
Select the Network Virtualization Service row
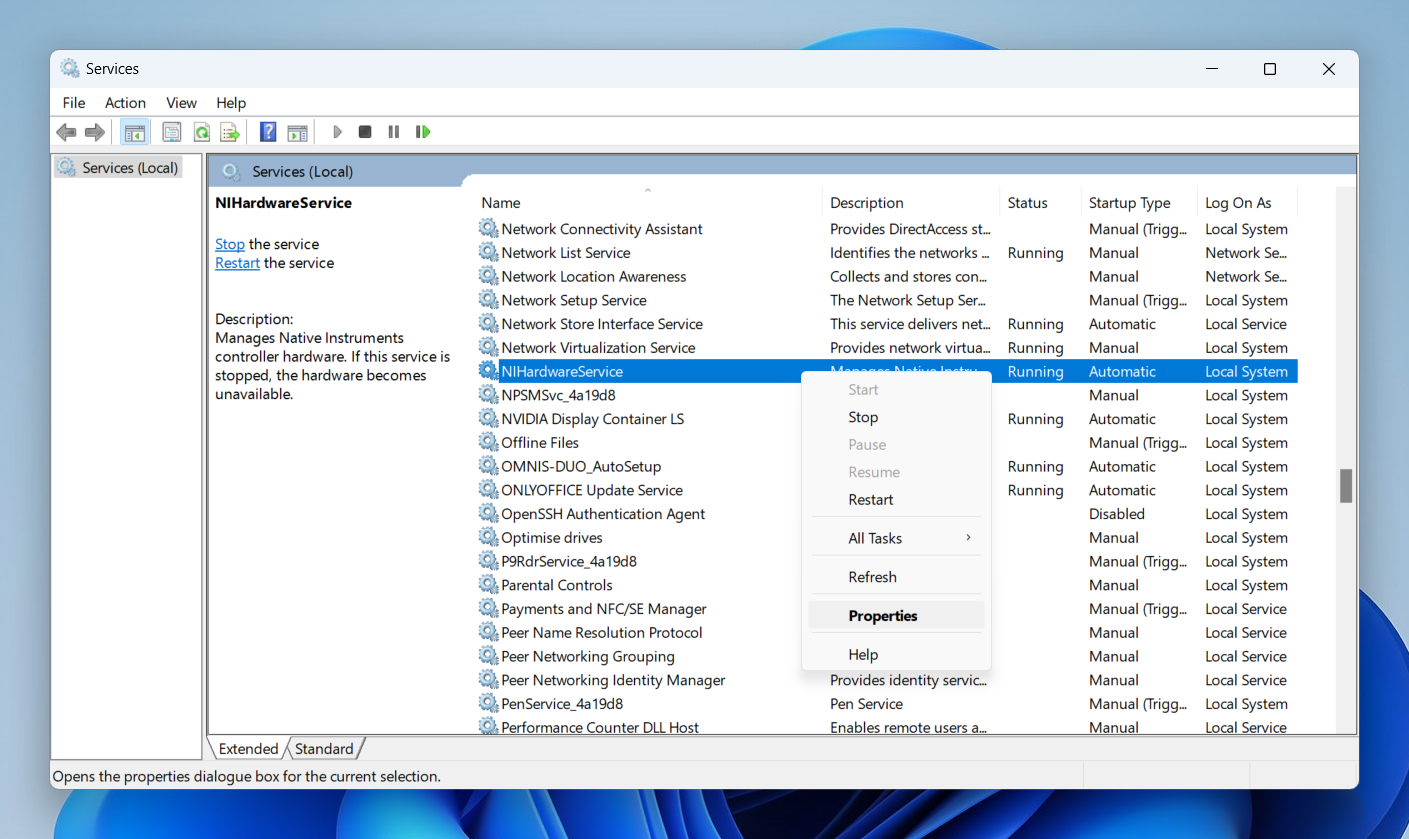(887, 348)
